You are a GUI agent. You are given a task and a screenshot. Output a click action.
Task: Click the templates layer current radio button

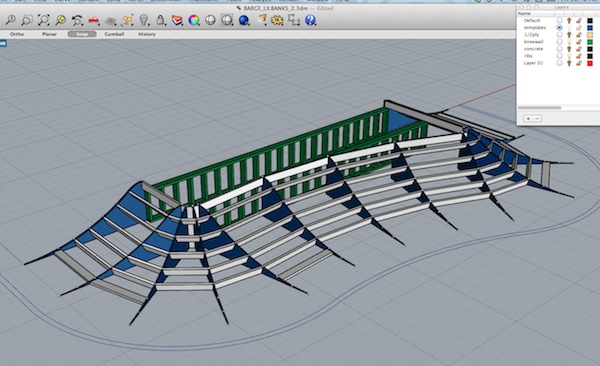[x=559, y=28]
